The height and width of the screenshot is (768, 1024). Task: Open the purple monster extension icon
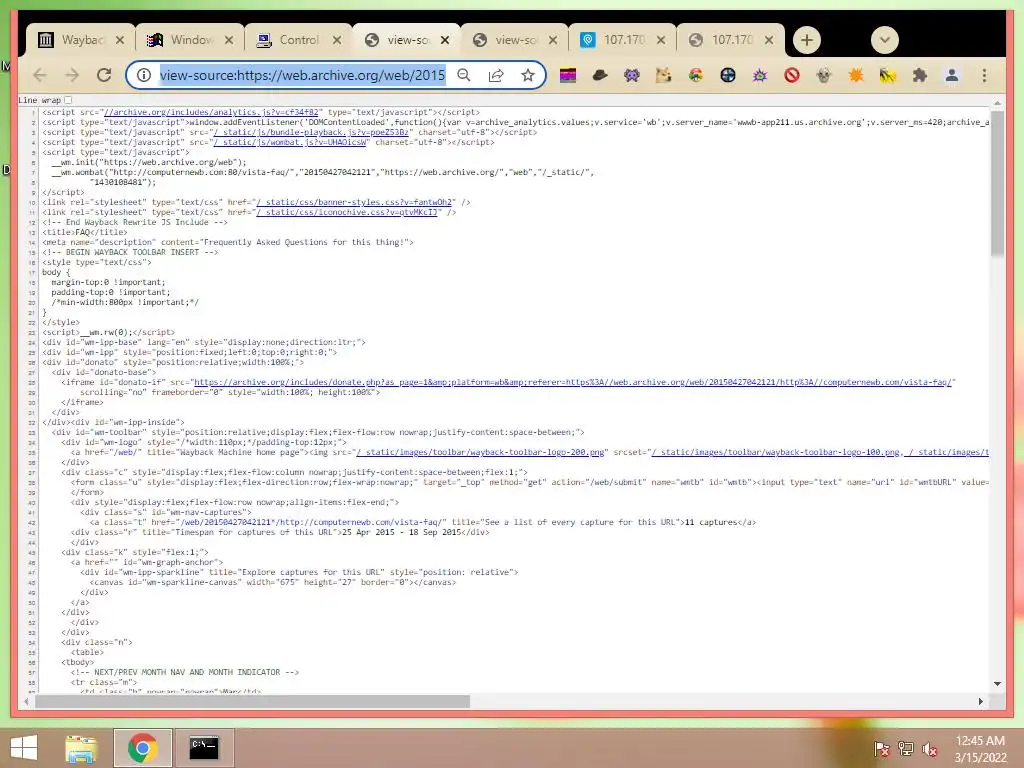[x=632, y=76]
